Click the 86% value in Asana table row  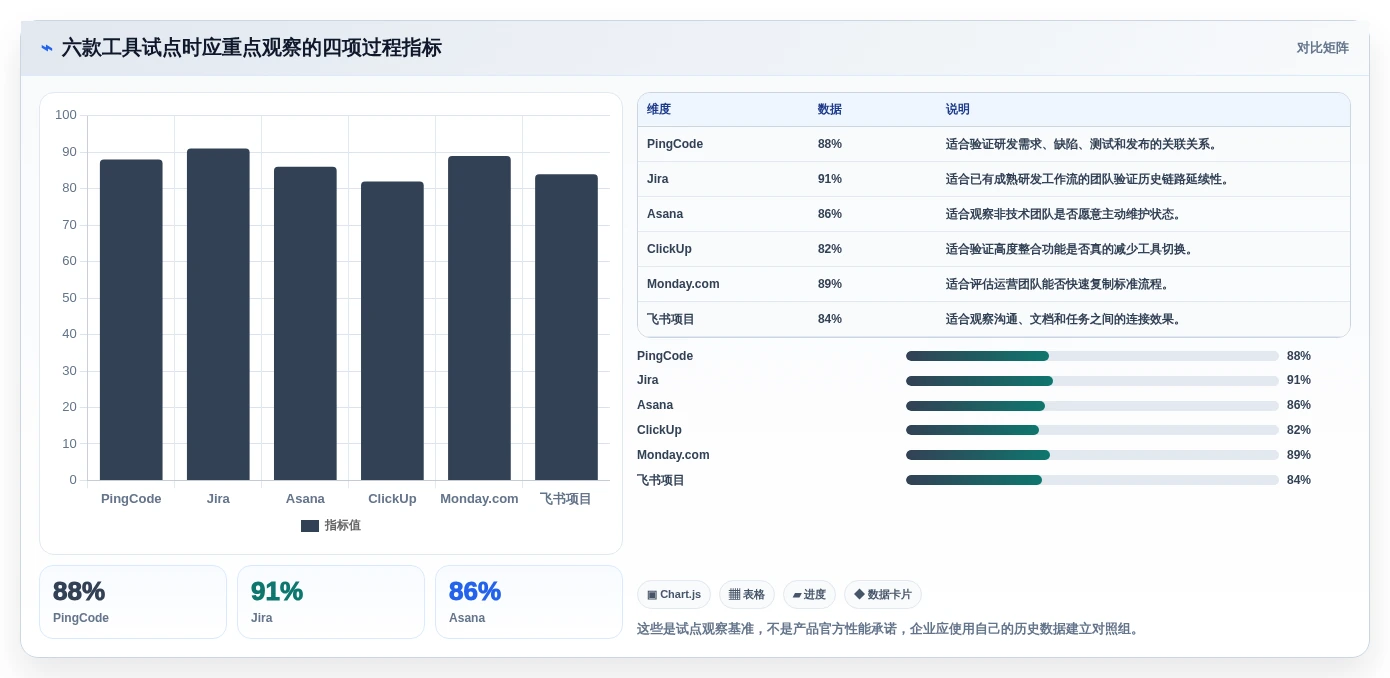pos(830,214)
